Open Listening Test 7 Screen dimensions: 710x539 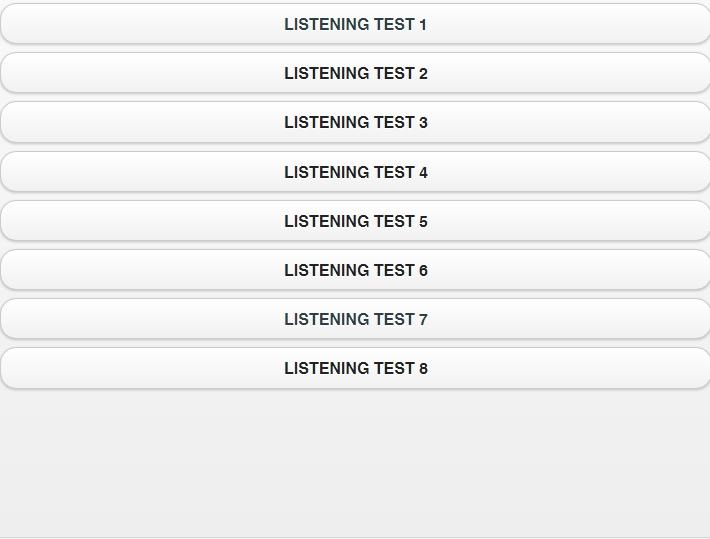click(355, 319)
